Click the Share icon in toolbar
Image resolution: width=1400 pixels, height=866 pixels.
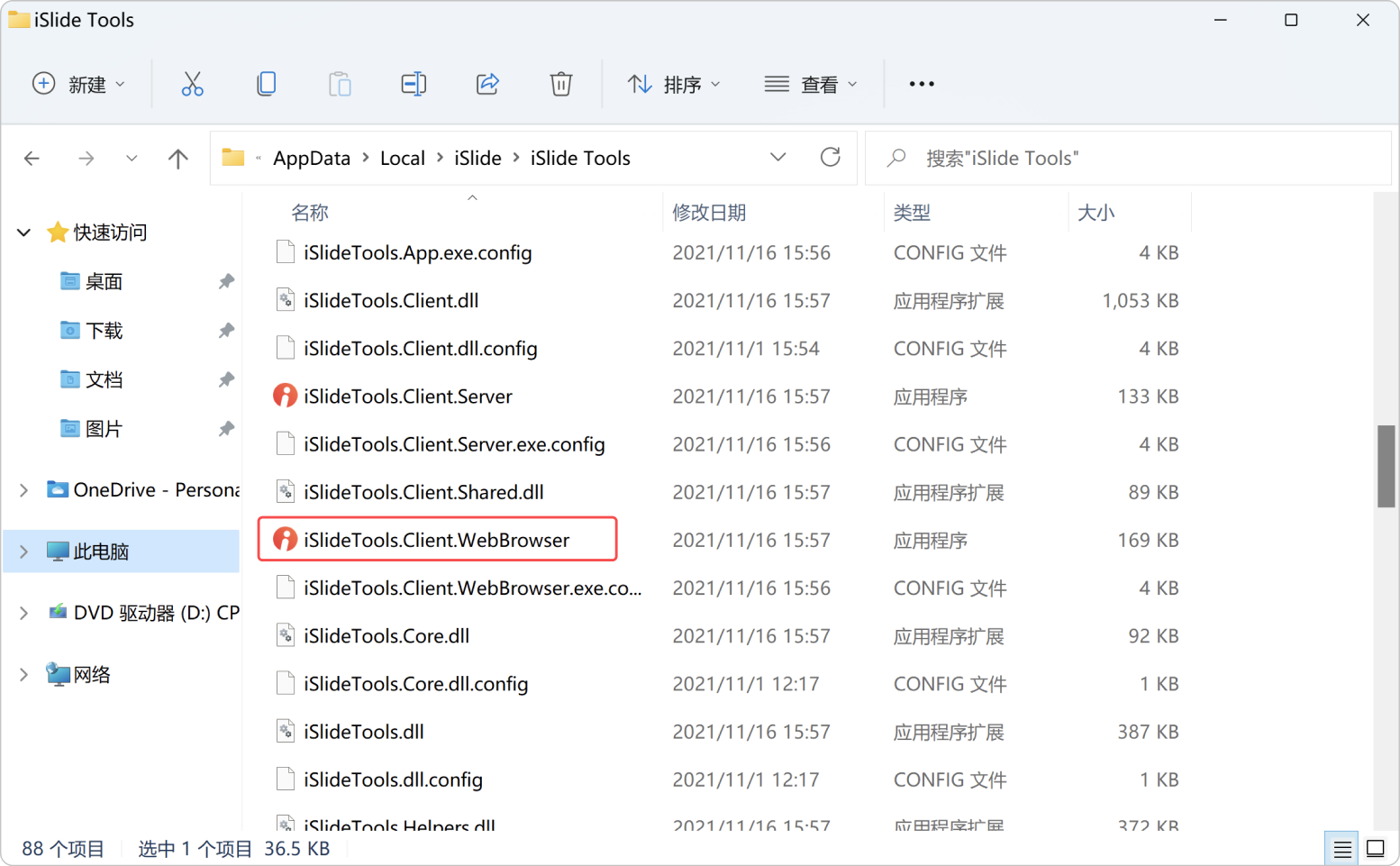(487, 84)
